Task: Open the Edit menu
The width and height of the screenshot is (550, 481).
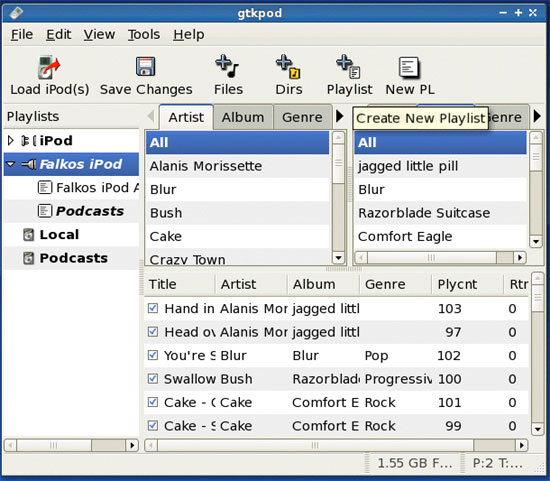Action: (59, 34)
